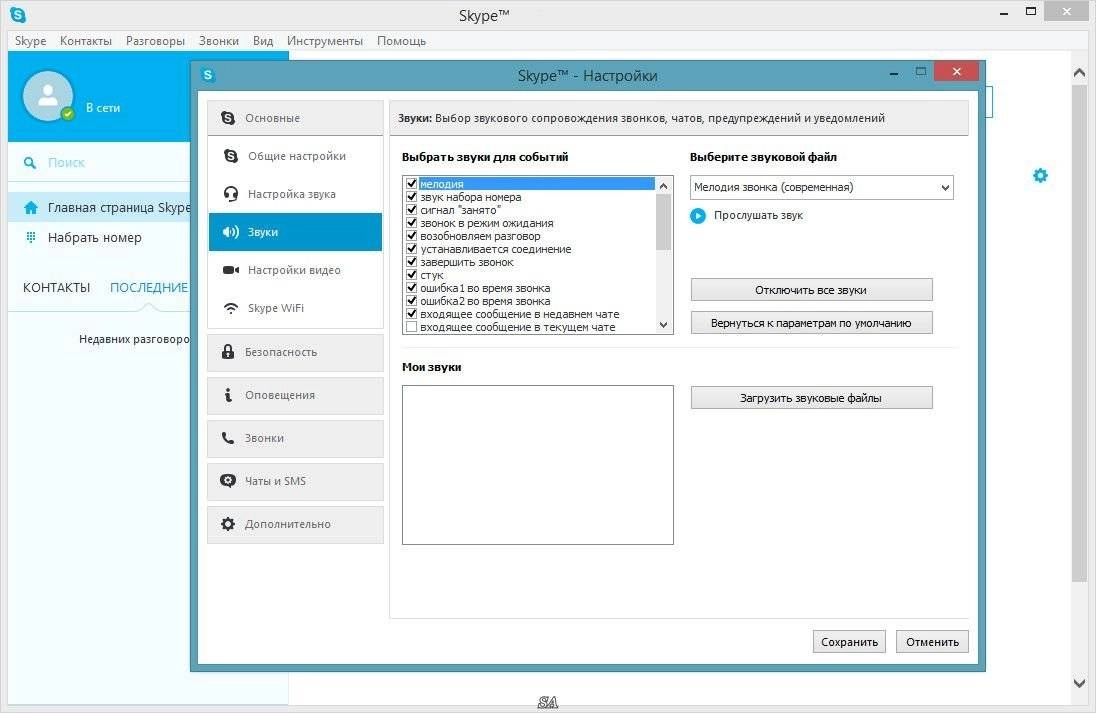Minimize the Skype settings dialog
This screenshot has height=713, width=1096.
point(893,72)
